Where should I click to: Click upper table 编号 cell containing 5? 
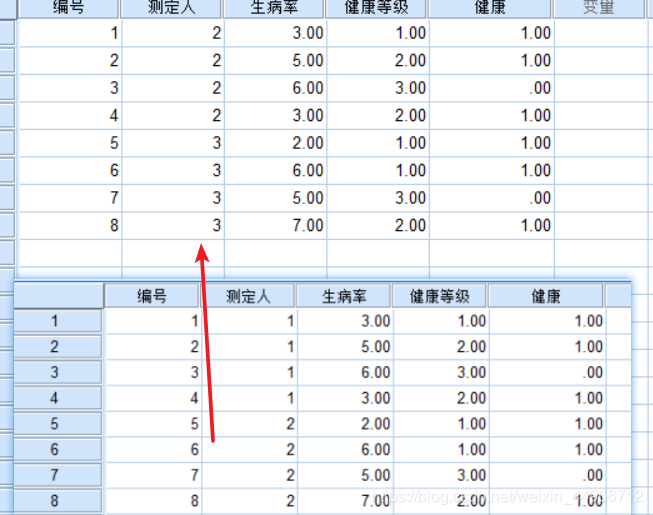(x=70, y=143)
